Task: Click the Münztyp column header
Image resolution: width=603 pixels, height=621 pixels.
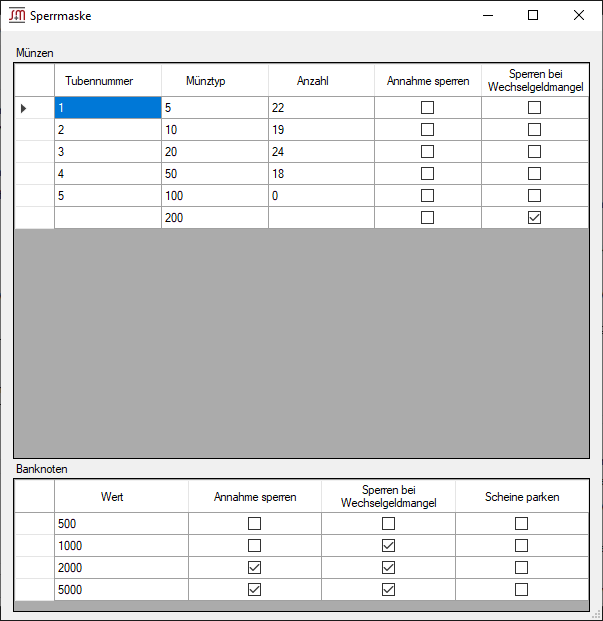Action: point(214,81)
